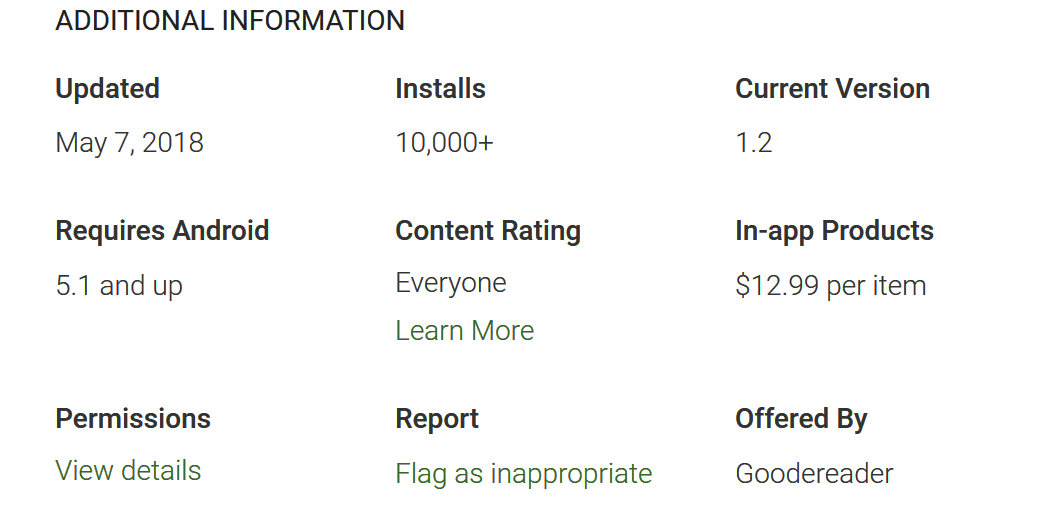
Task: Select the $12.99 per item price
Action: coord(830,286)
